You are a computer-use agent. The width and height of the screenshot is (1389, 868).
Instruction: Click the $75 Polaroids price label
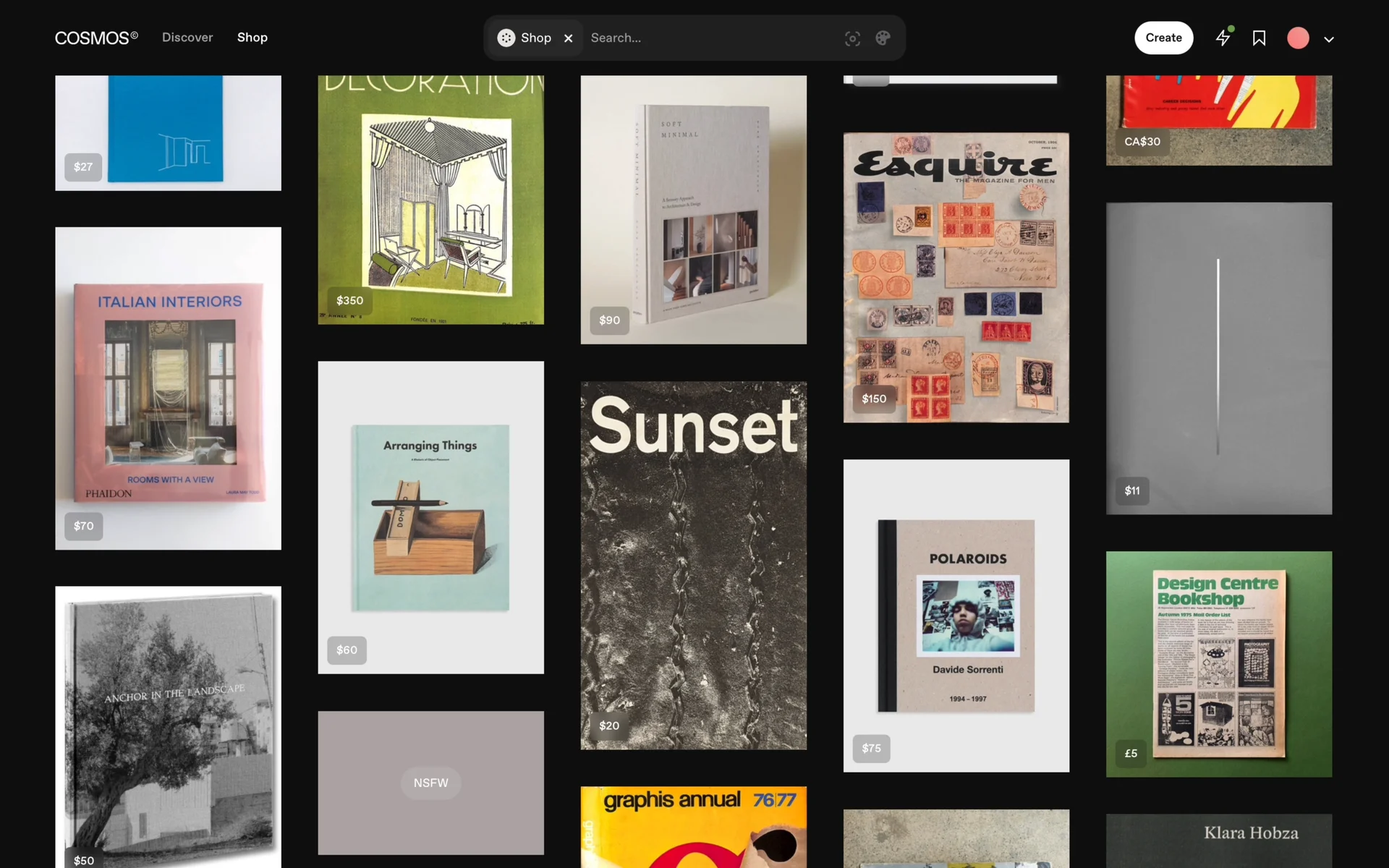[x=871, y=748]
